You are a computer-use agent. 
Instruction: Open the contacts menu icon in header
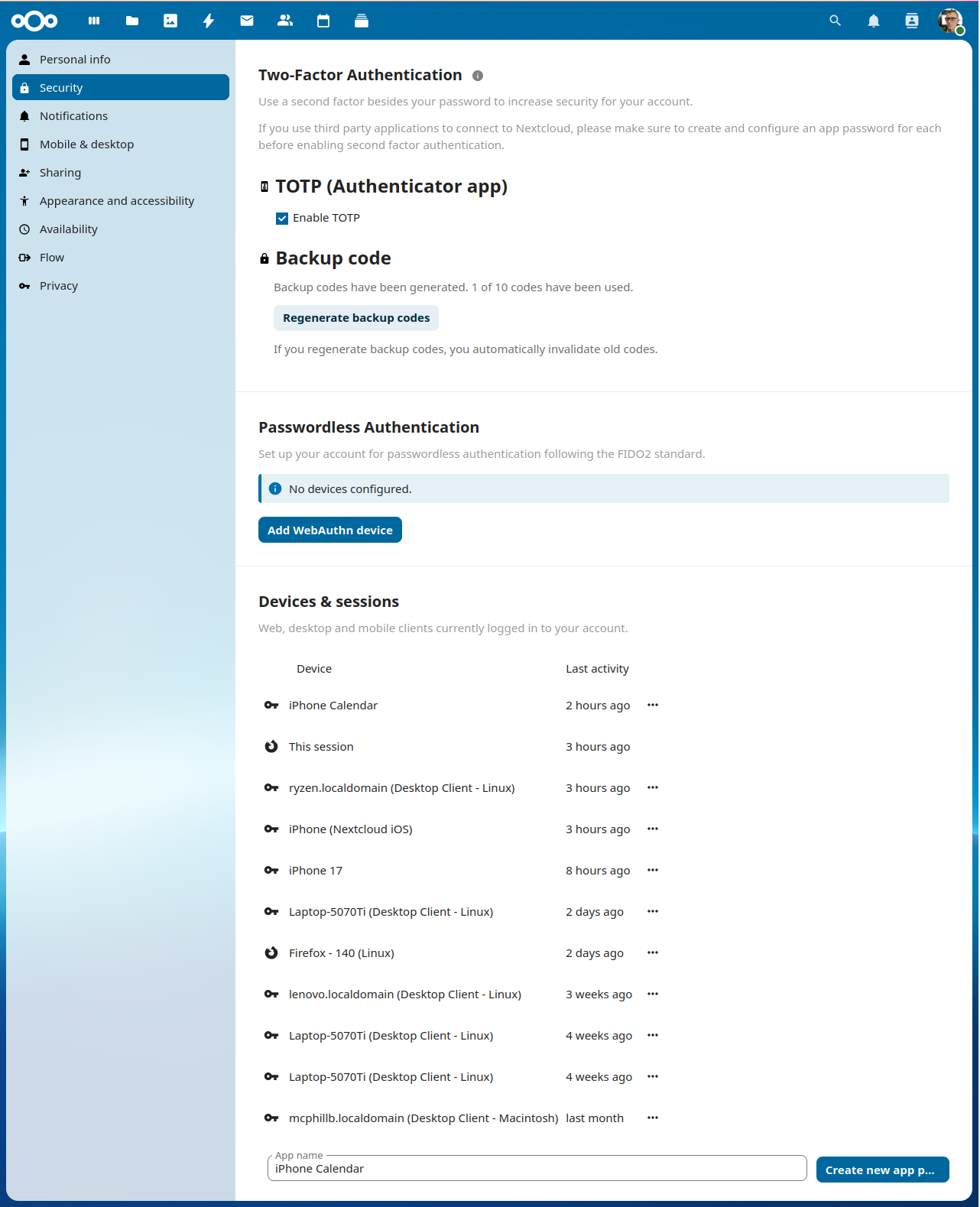tap(912, 21)
